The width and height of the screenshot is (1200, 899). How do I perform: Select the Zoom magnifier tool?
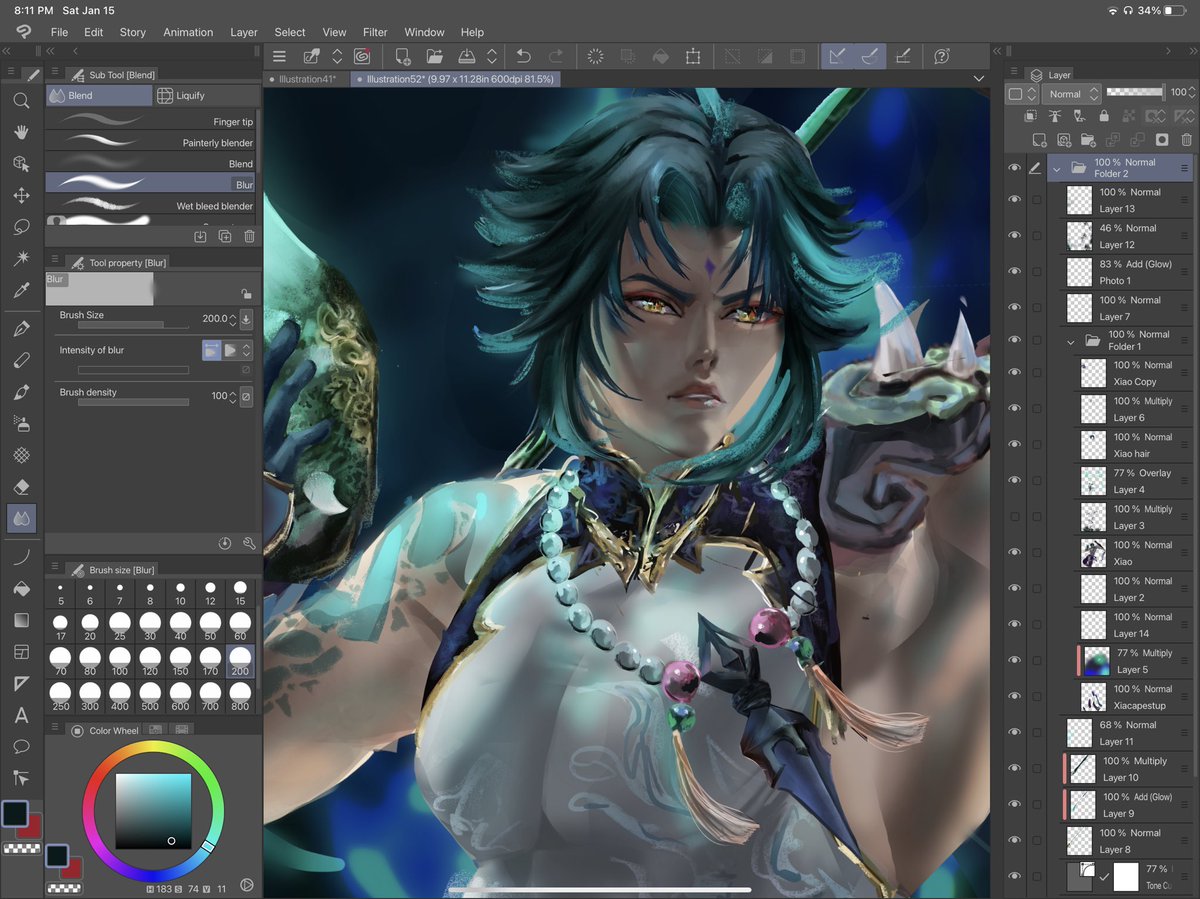click(x=21, y=100)
